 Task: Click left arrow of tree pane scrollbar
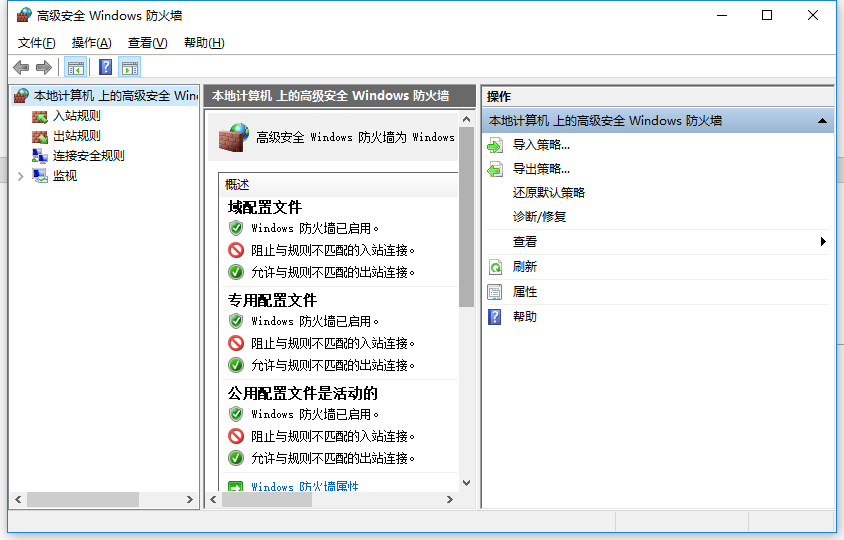point(18,500)
